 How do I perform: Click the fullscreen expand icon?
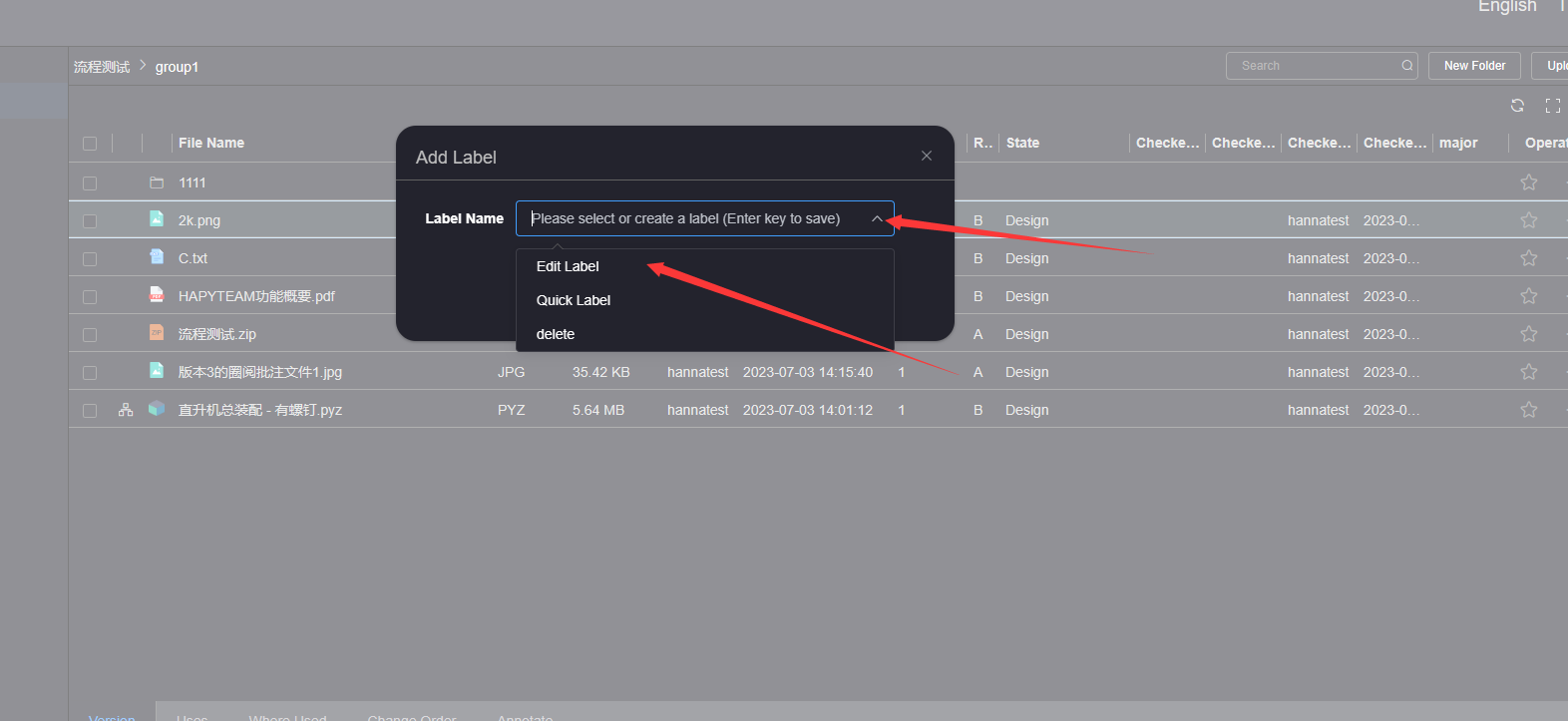click(x=1553, y=105)
